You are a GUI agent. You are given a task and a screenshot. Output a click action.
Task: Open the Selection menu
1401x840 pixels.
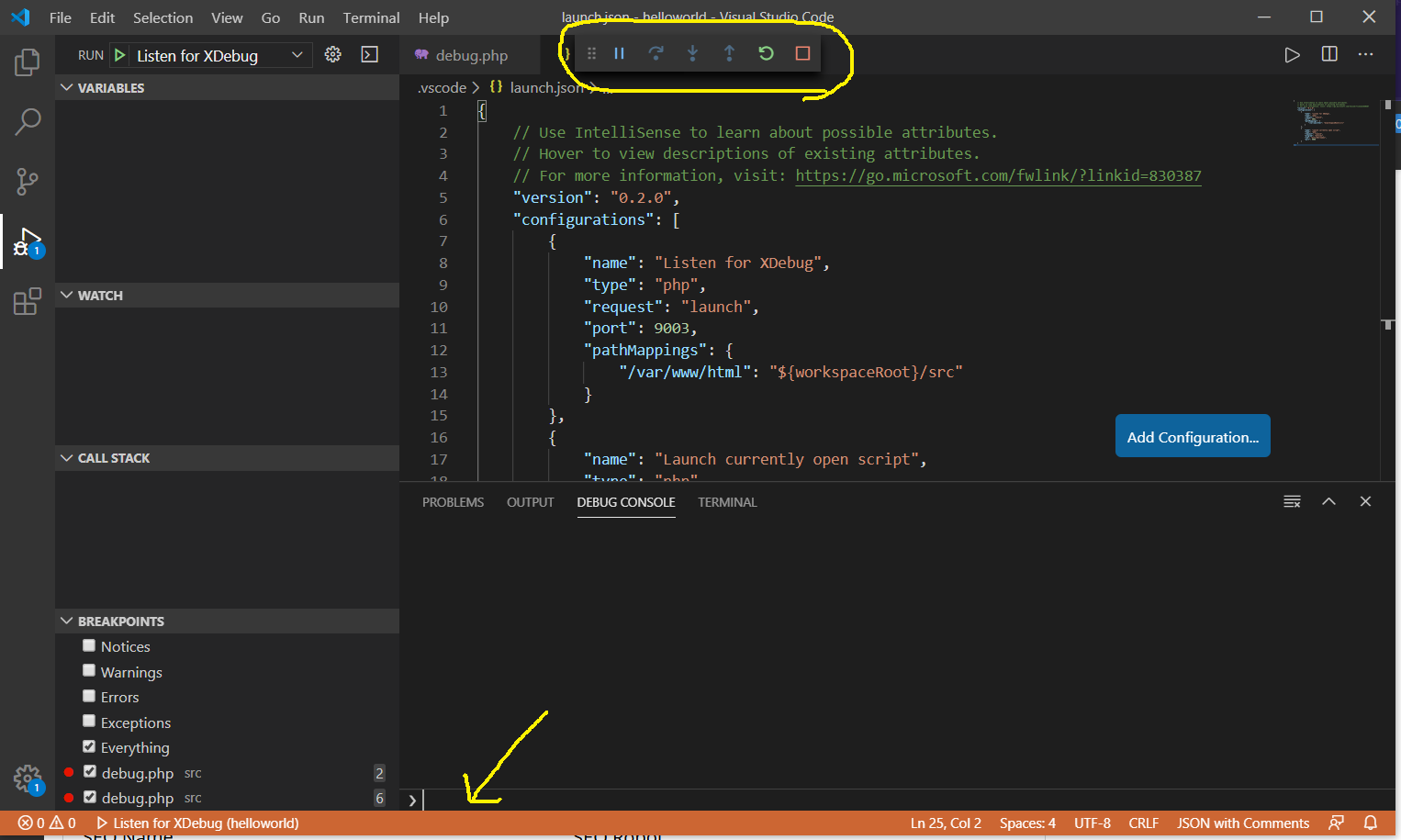click(x=163, y=17)
